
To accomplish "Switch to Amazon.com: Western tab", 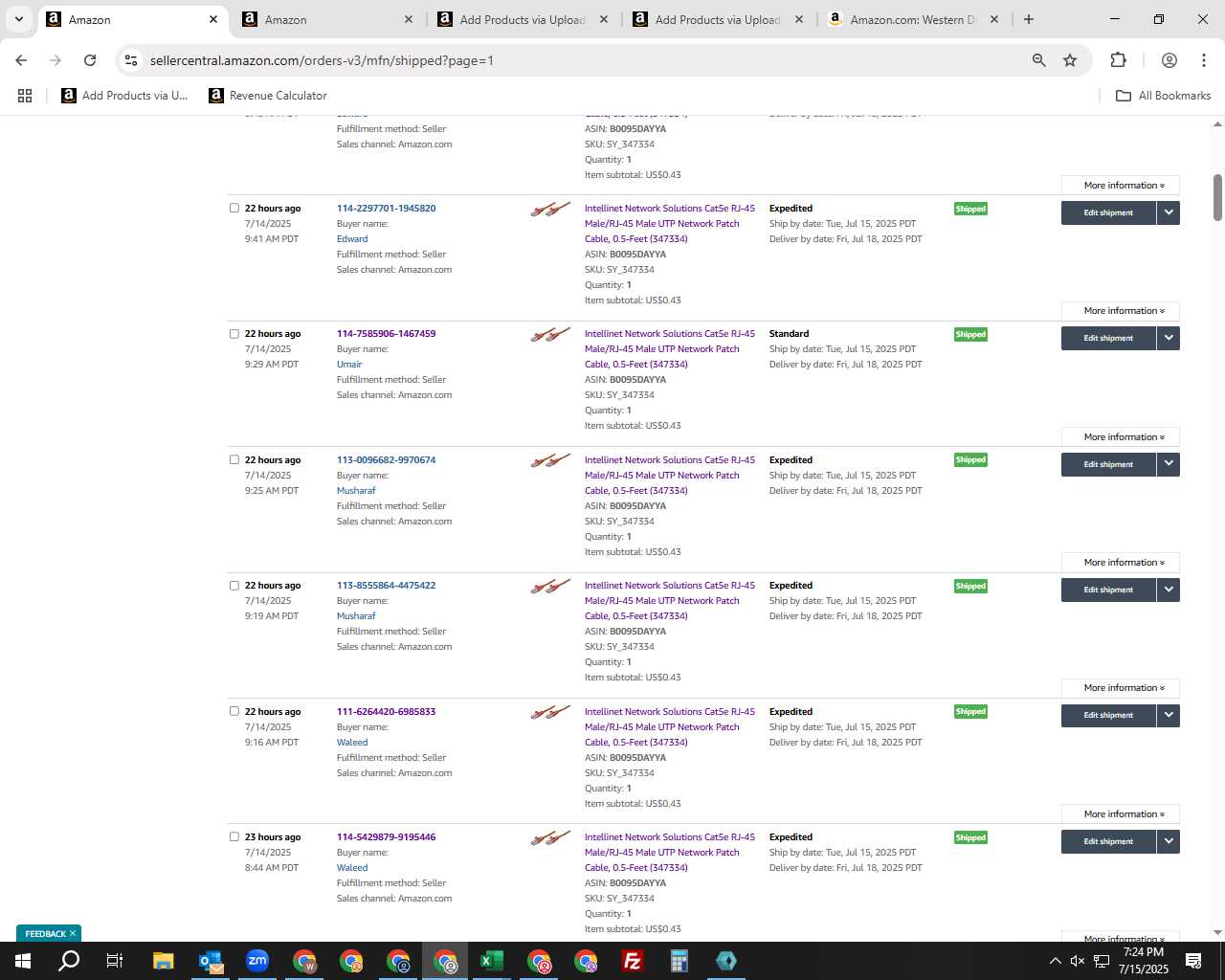I will click(x=912, y=19).
